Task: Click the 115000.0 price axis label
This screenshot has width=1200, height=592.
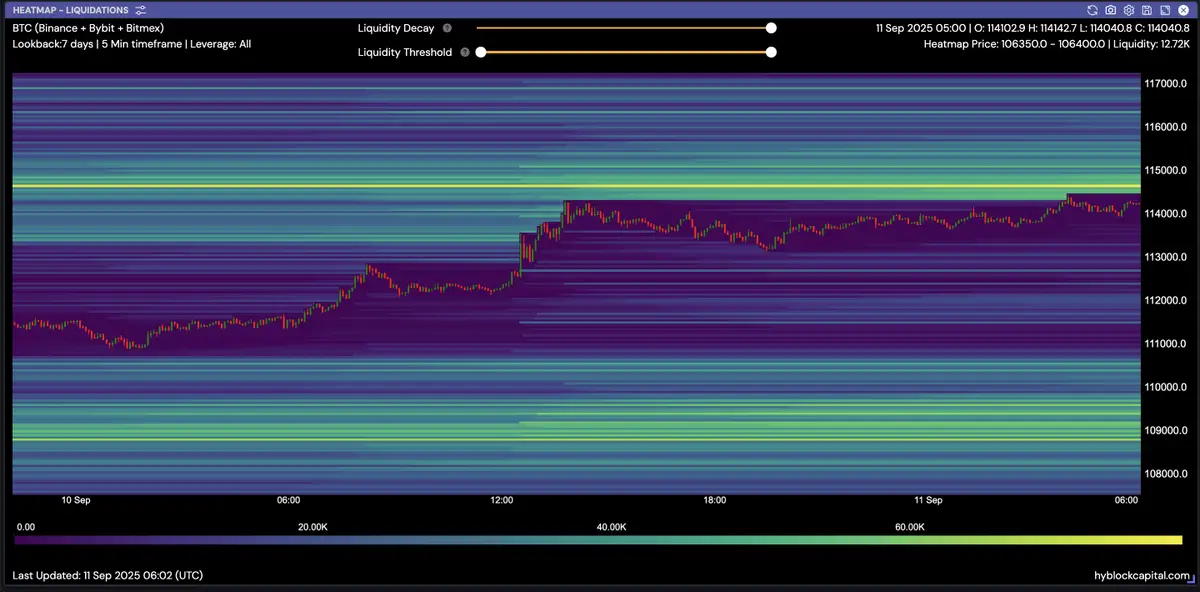Action: [1164, 170]
